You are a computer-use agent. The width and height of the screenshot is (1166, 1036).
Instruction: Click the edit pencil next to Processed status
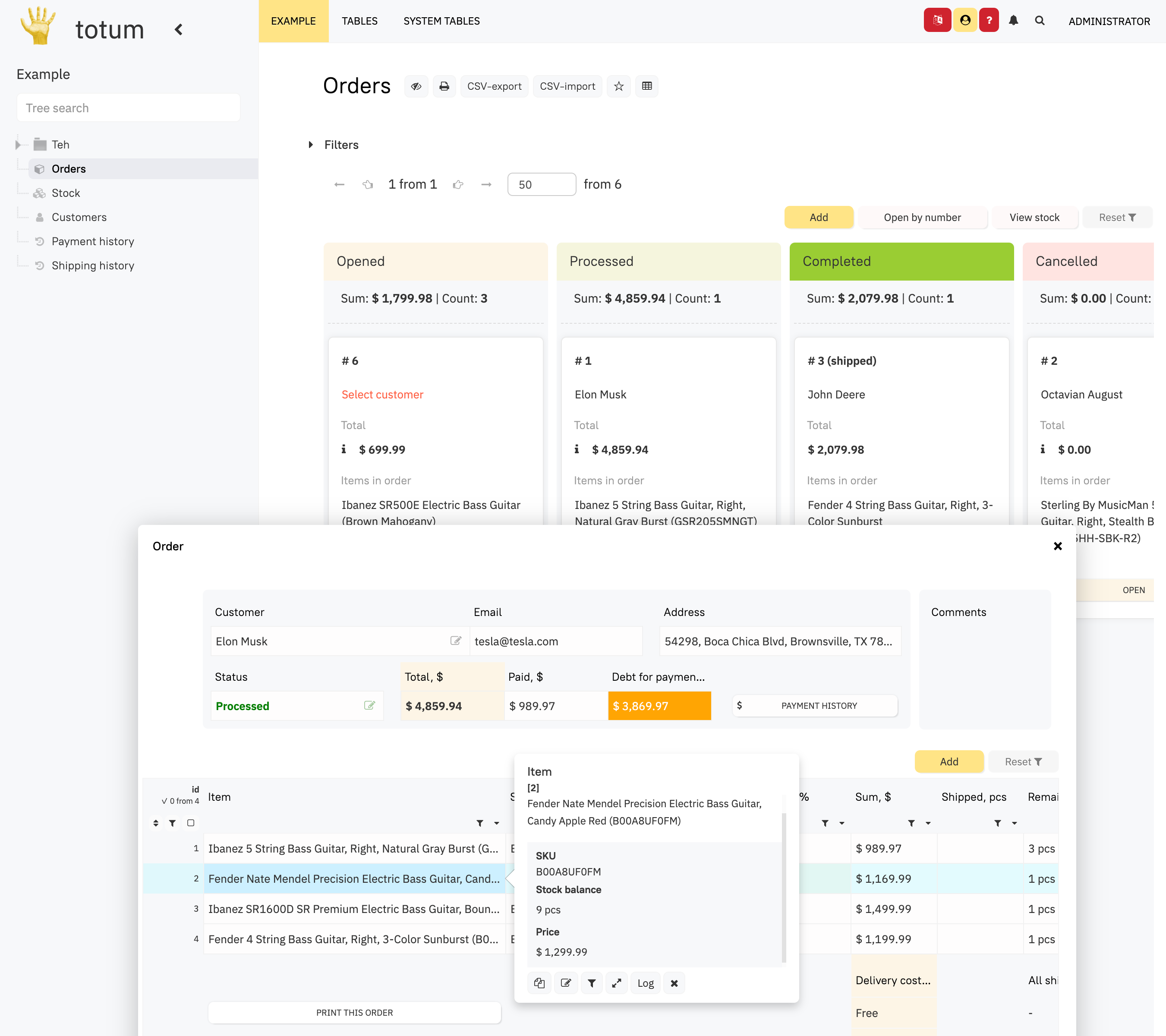(x=371, y=706)
